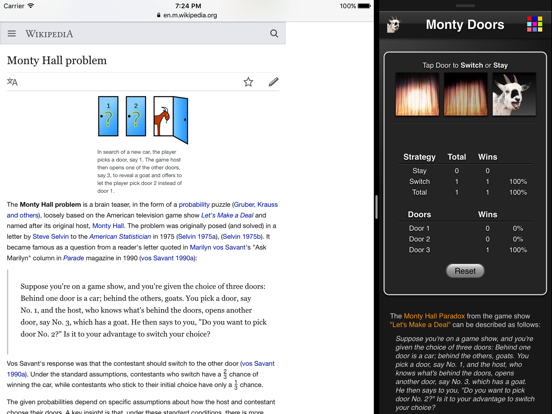The width and height of the screenshot is (552, 414).
Task: Tap the Wi-Fi status icon
Action: pos(31,6)
